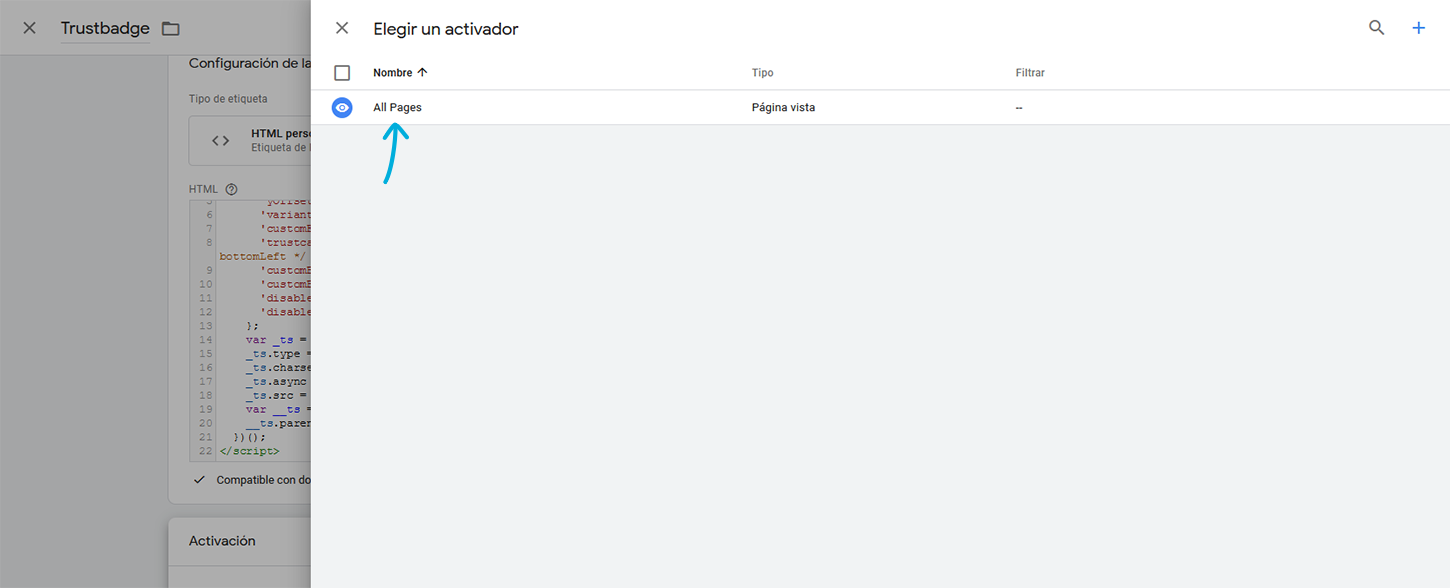The width and height of the screenshot is (1450, 588).
Task: Click the Tipo column header
Action: pyautogui.click(x=763, y=73)
